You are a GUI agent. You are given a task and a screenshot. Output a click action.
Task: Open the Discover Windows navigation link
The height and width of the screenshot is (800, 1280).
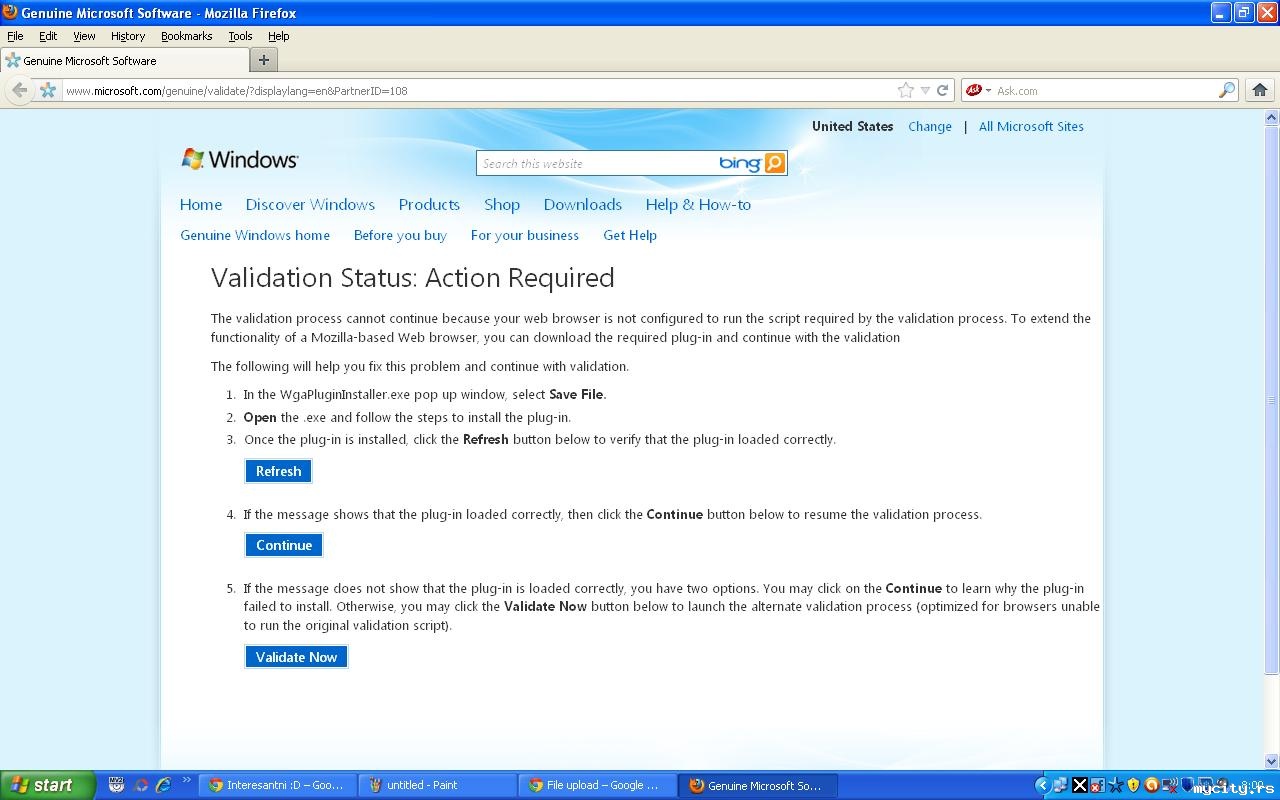tap(310, 204)
